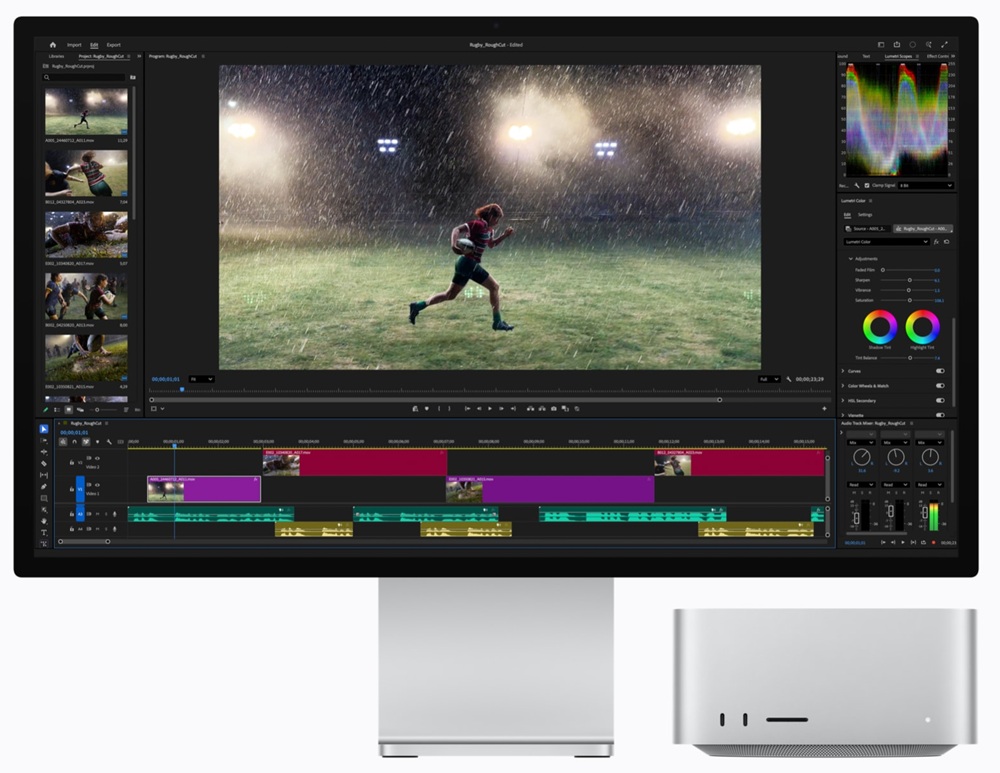Click the fx bypass icon in Lumetri
This screenshot has height=773, width=1000.
click(936, 242)
